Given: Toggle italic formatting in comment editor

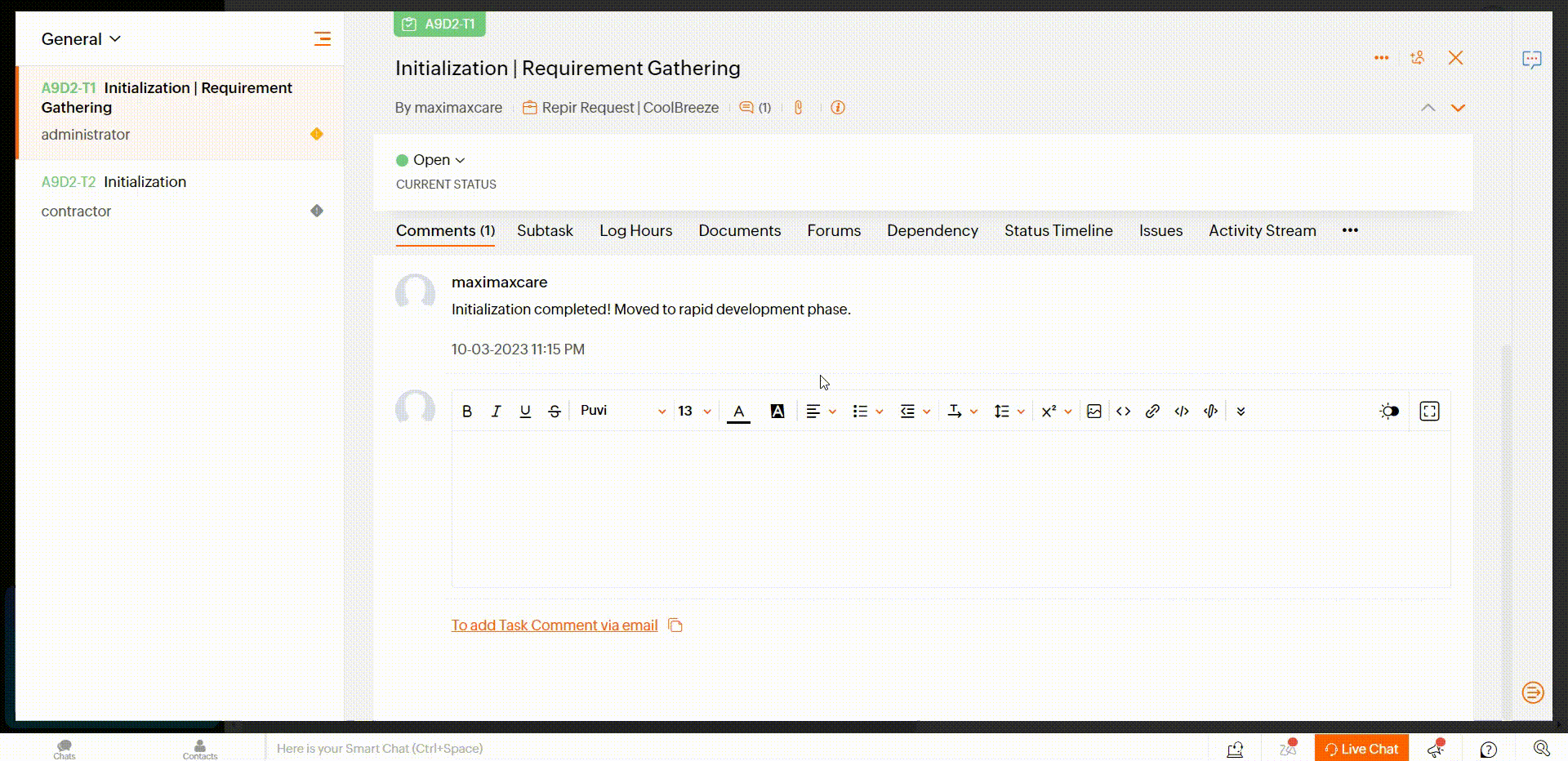Looking at the screenshot, I should [x=496, y=412].
